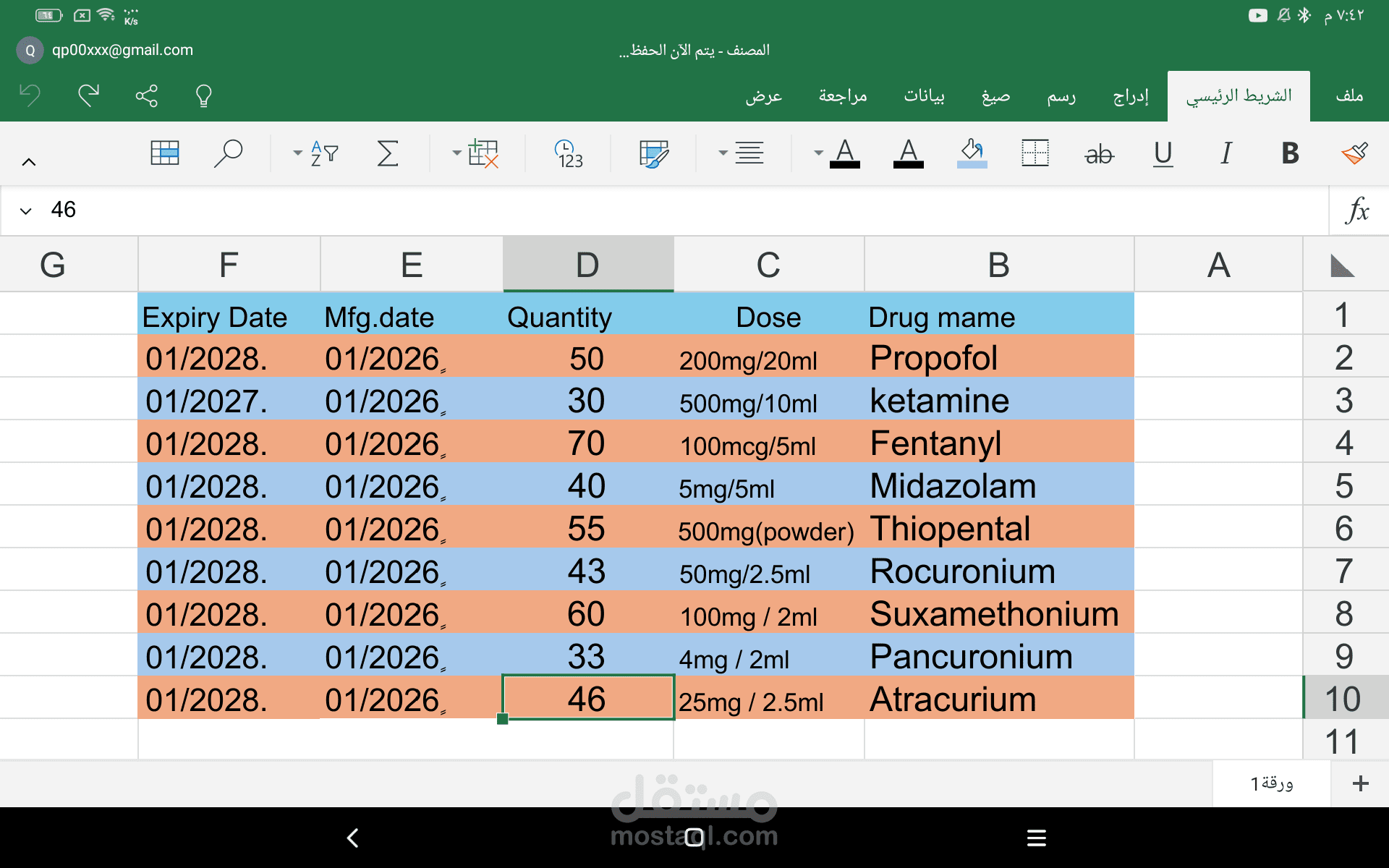1389x868 pixels.
Task: Click the Borders icon on the ribbon
Action: pyautogui.click(x=1035, y=153)
